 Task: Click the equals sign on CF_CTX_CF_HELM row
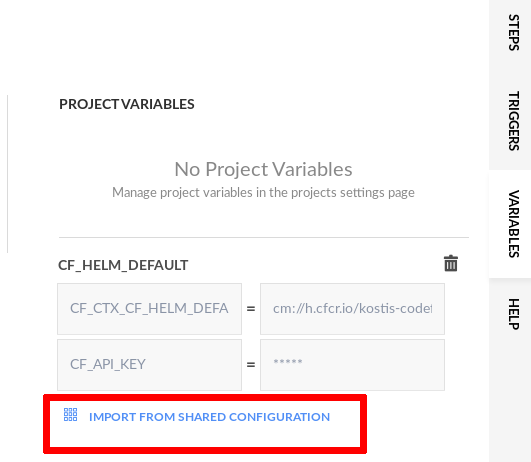tap(251, 309)
